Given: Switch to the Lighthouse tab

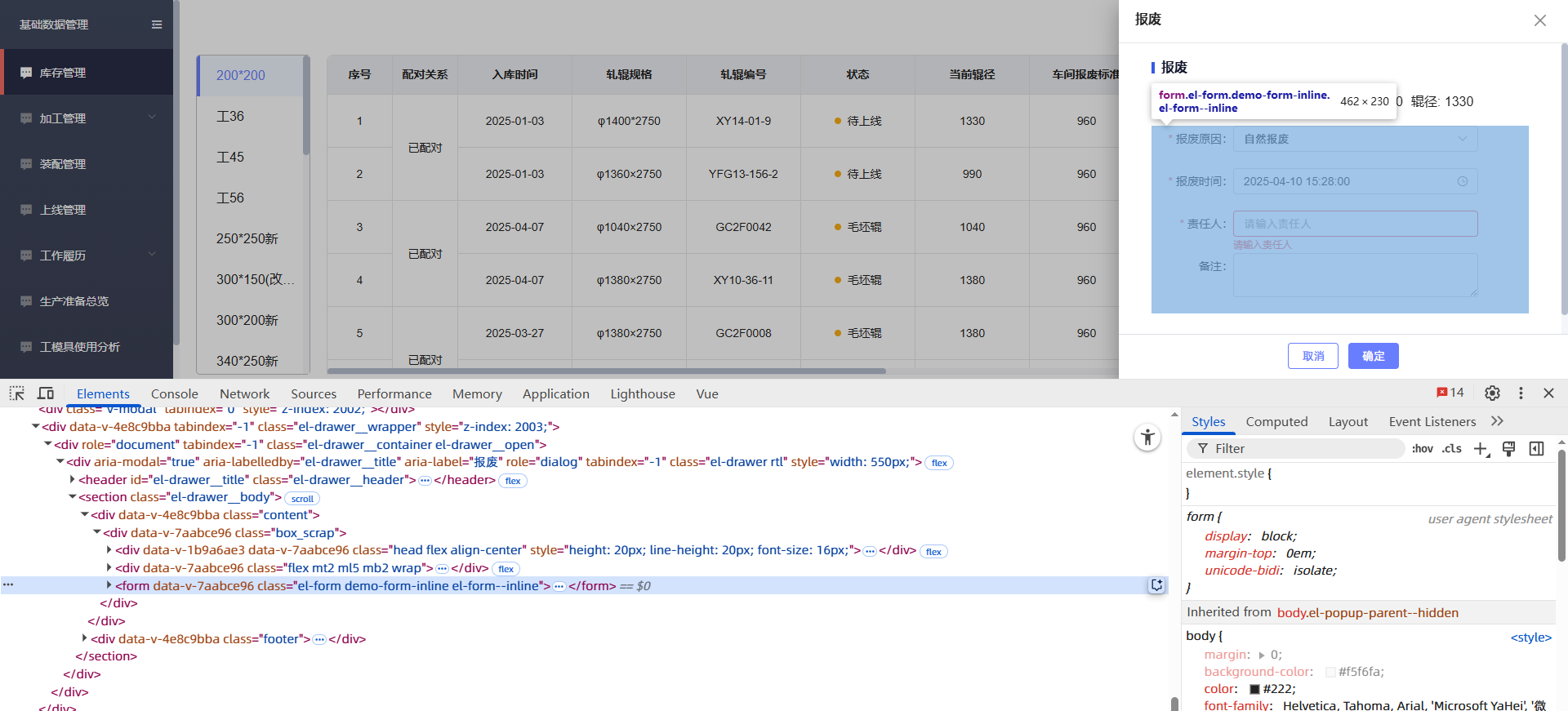Looking at the screenshot, I should [643, 393].
